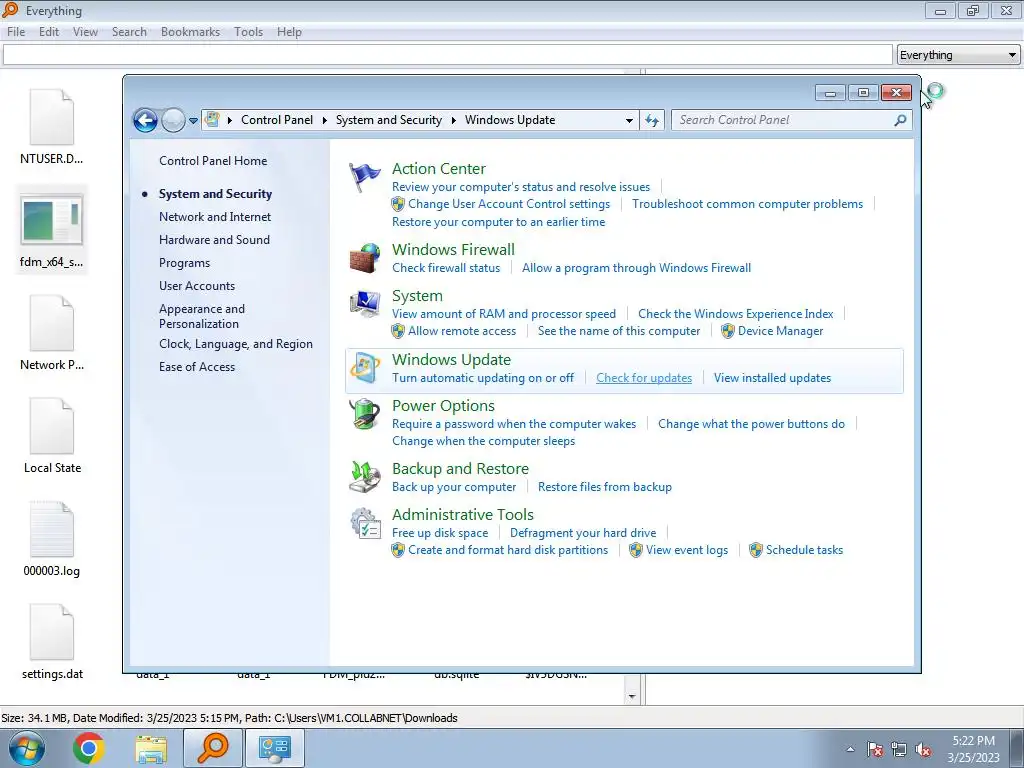Open the Windows Start button
Screen dimensions: 1024x768
click(x=27, y=748)
